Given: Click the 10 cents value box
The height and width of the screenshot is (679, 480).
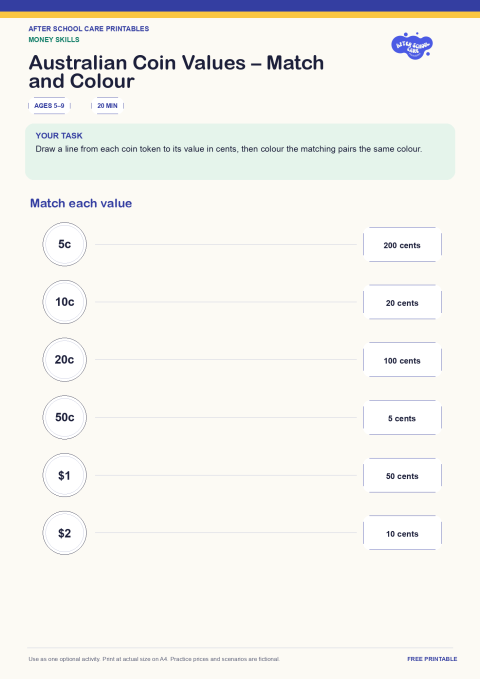Looking at the screenshot, I should [x=402, y=533].
